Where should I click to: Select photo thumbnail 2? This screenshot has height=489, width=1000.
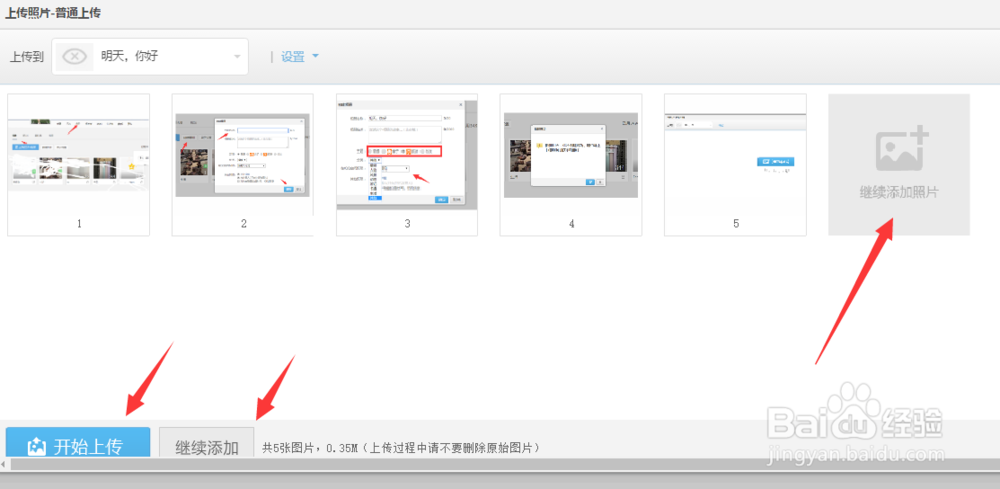(242, 165)
